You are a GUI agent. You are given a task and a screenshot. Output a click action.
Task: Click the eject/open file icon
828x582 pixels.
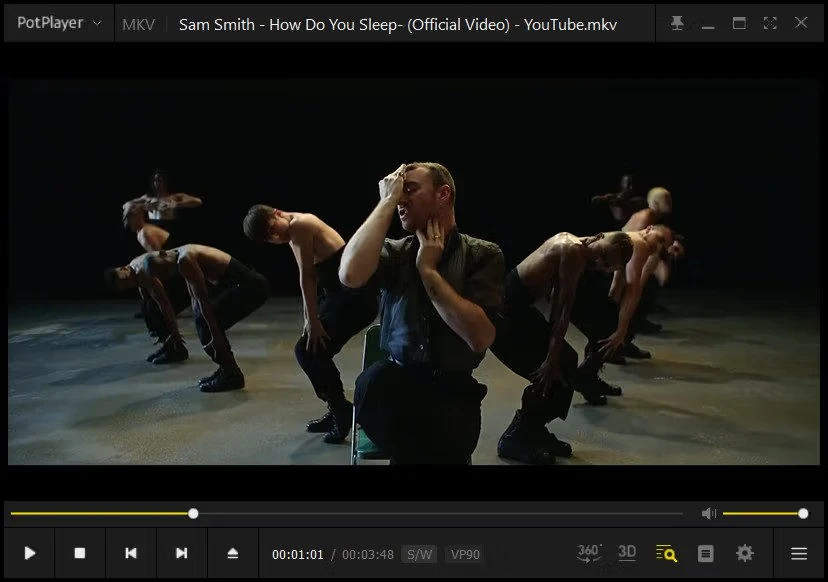232,553
